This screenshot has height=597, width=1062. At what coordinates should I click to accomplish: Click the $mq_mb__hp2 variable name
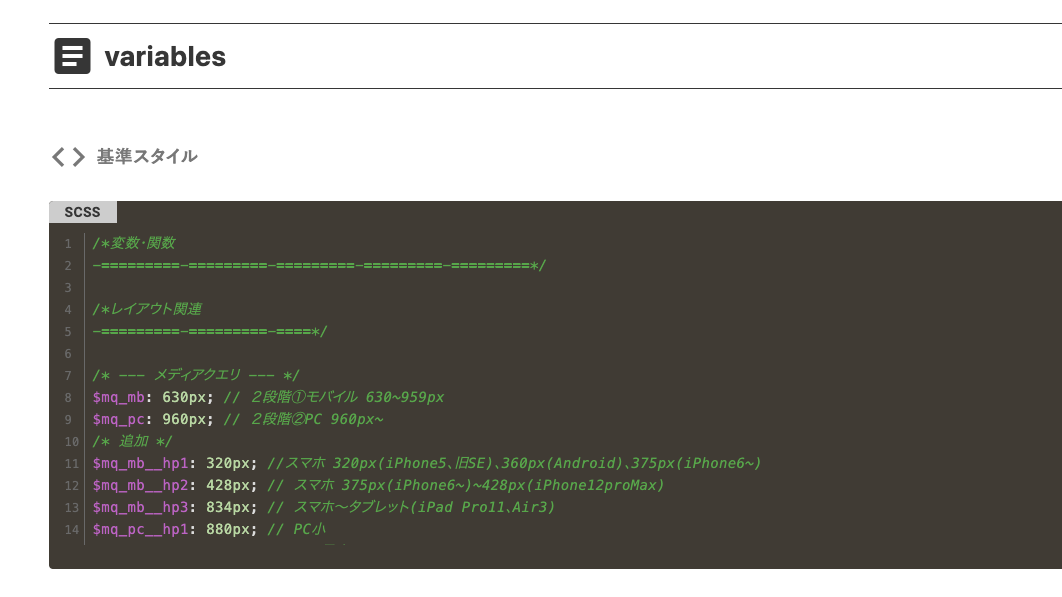coord(140,485)
